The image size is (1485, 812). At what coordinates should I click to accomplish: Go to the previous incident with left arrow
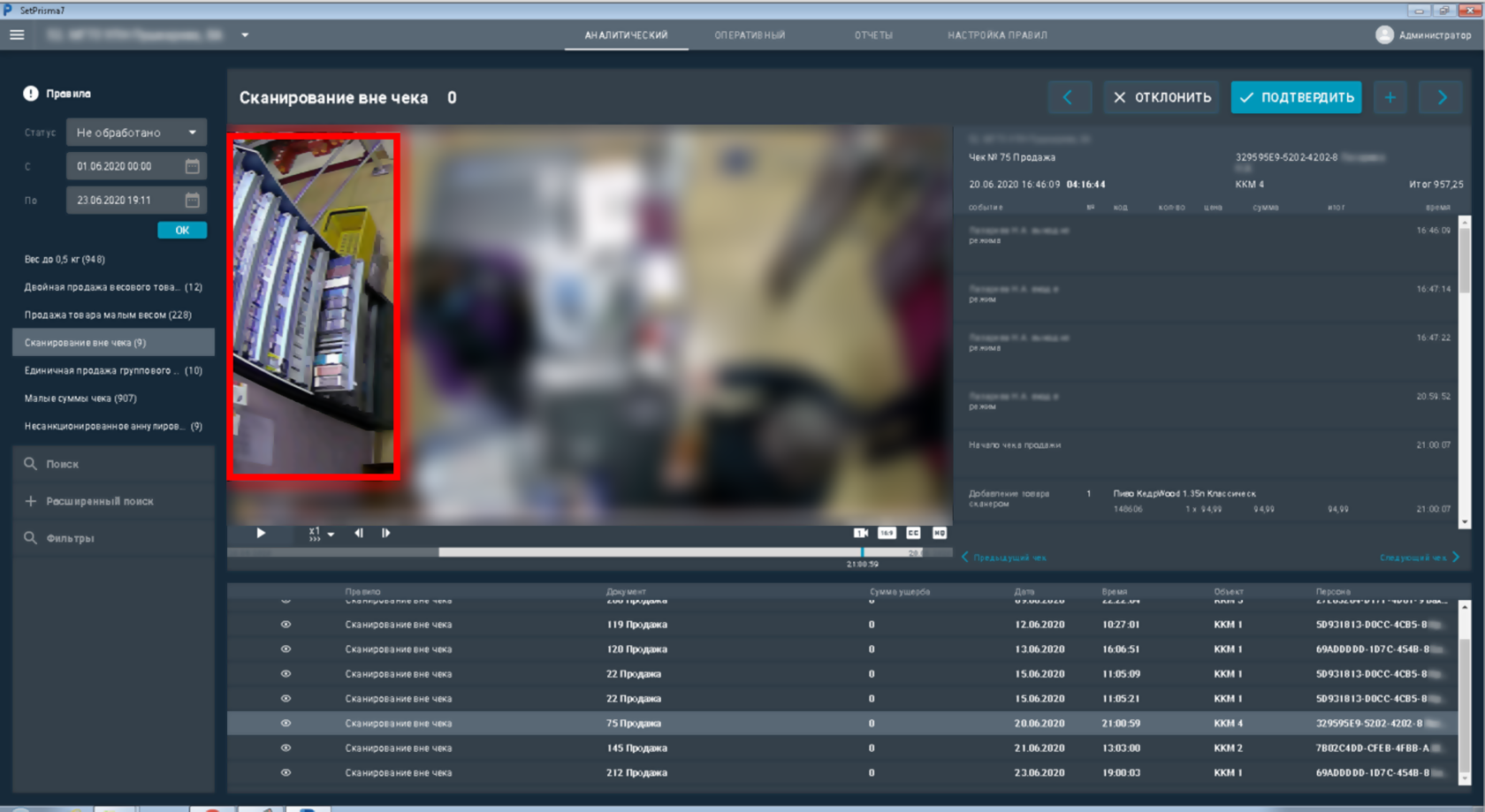tap(1069, 97)
